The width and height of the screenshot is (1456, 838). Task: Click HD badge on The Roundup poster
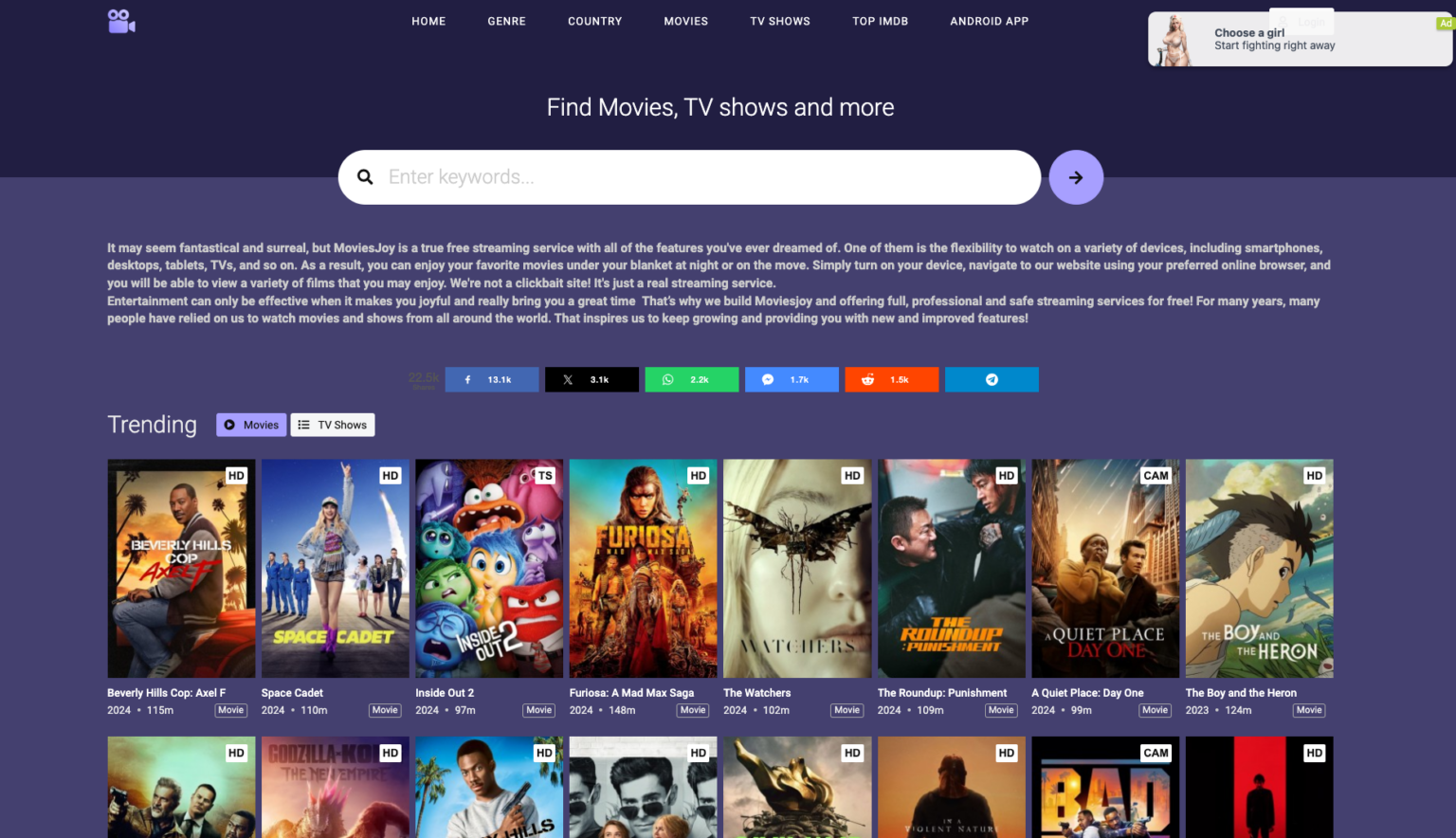coord(1006,476)
